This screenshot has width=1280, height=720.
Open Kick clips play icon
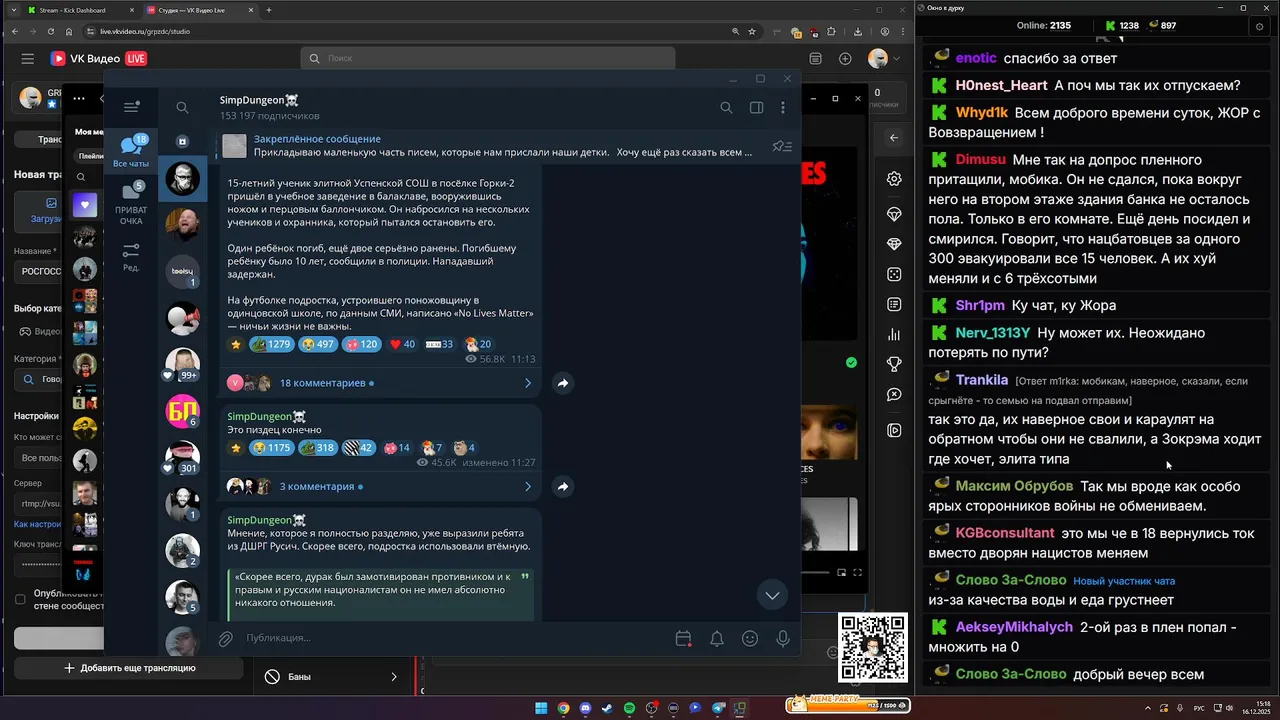point(894,430)
